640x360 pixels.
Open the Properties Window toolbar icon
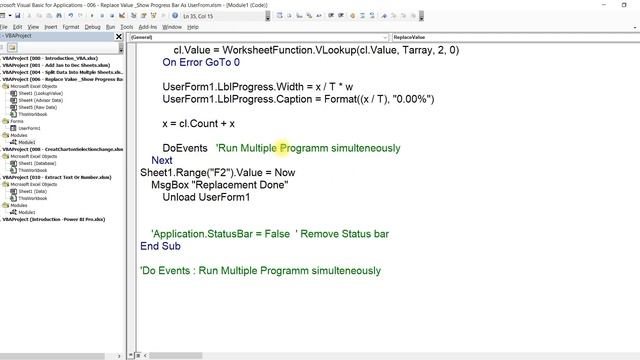point(144,16)
